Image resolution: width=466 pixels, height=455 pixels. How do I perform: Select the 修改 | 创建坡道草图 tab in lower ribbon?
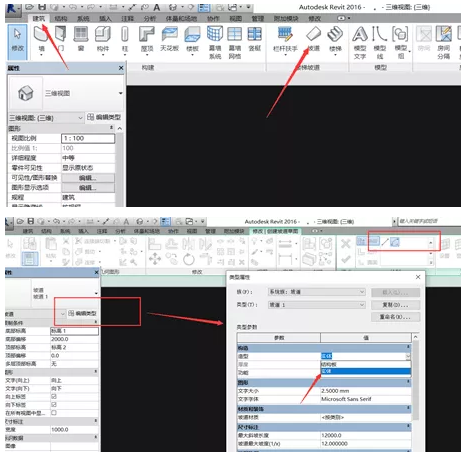(x=276, y=231)
